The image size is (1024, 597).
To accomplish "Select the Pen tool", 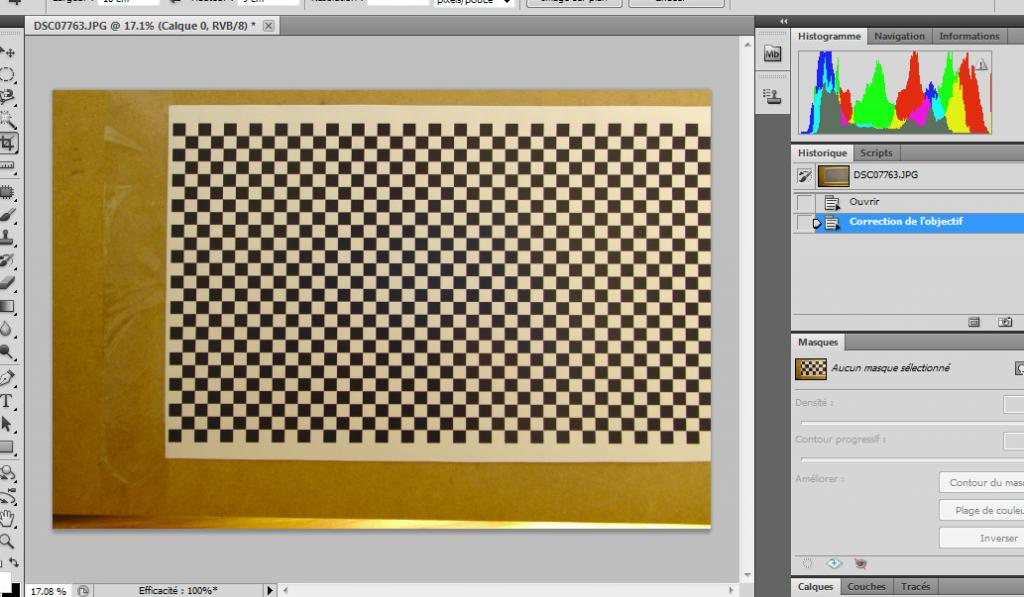I will (x=7, y=378).
